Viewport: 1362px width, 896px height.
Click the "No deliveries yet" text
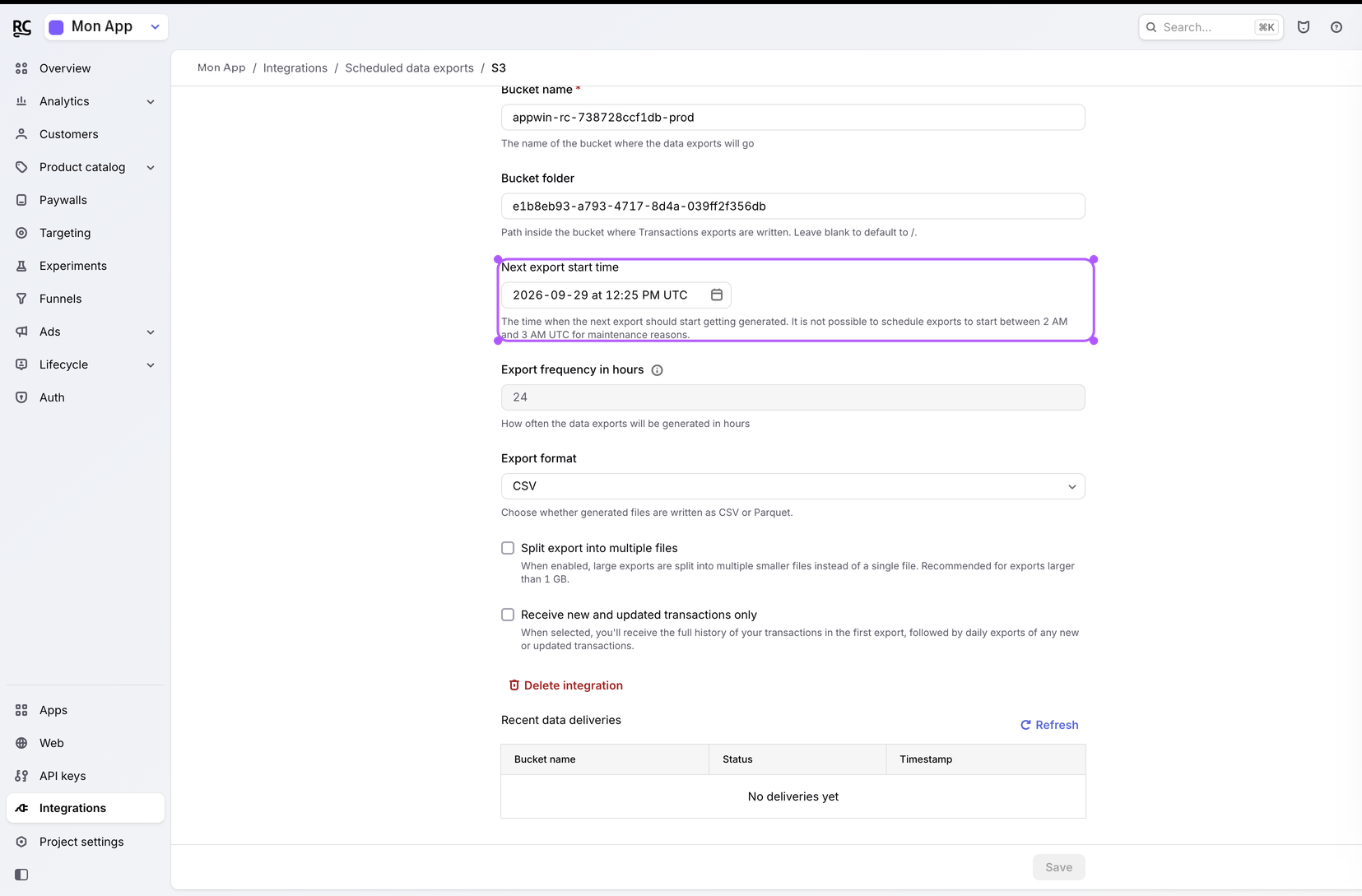point(793,796)
